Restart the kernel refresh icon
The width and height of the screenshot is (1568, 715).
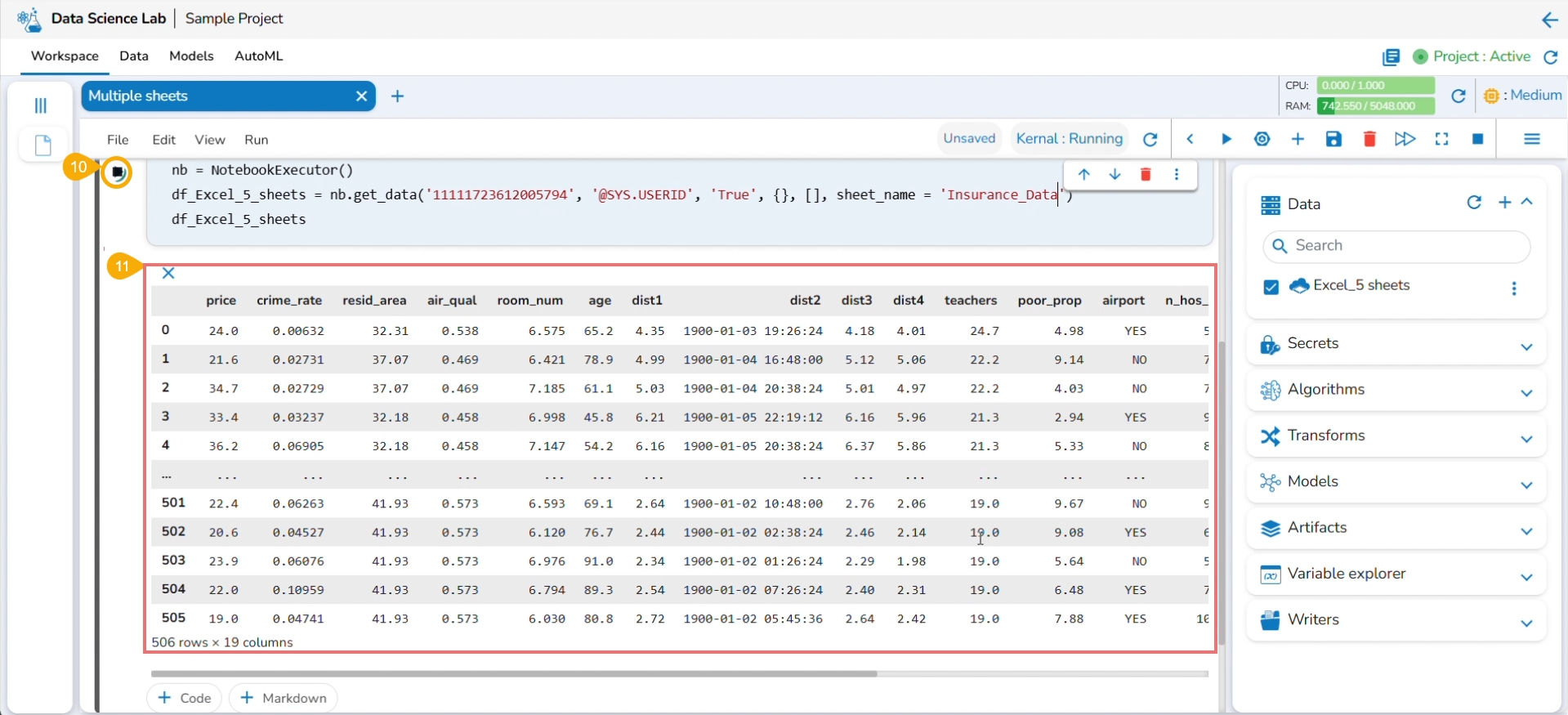coord(1150,140)
